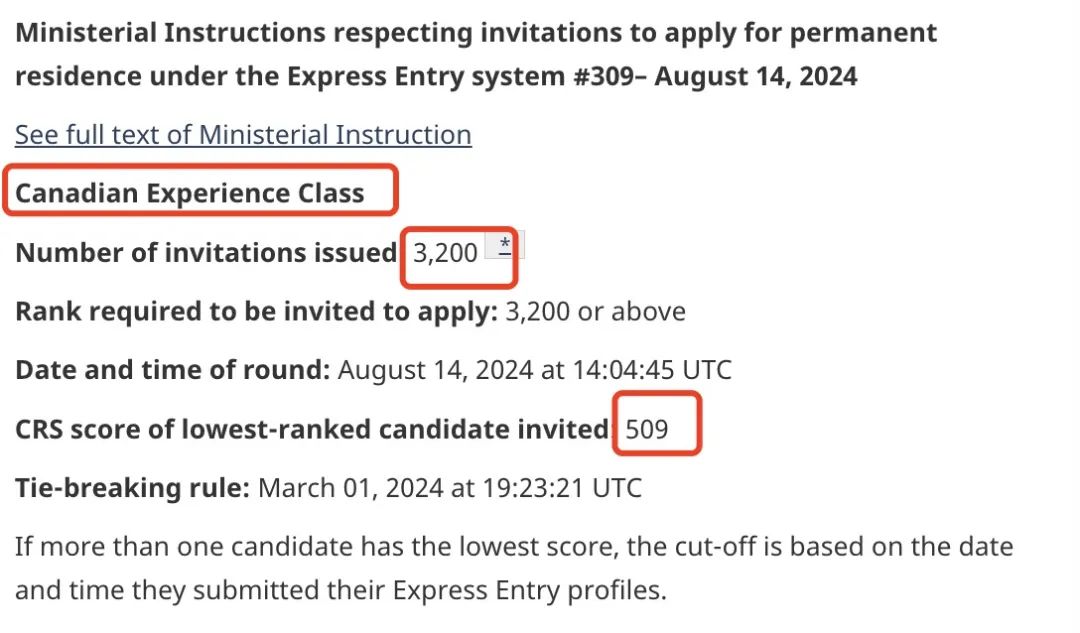Viewport: 1080px width, 633px height.
Task: Click the 3,200 or above rank value
Action: [596, 311]
